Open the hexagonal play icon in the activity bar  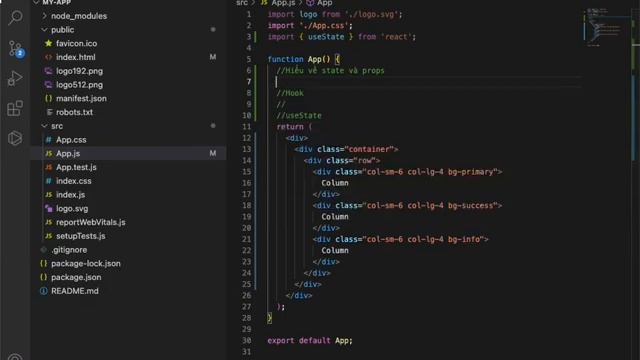coord(15,138)
